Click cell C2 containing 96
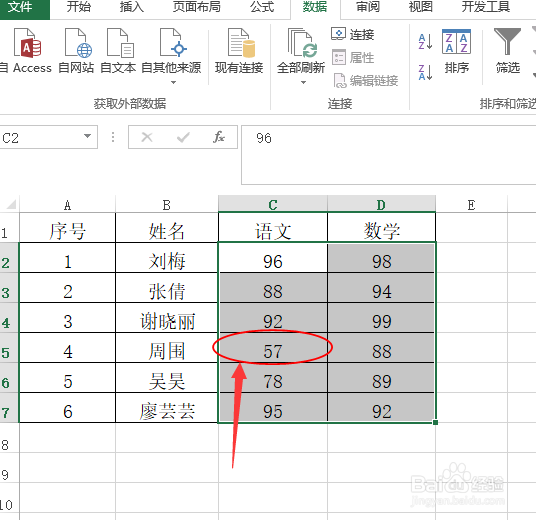The image size is (536, 520). coord(273,258)
